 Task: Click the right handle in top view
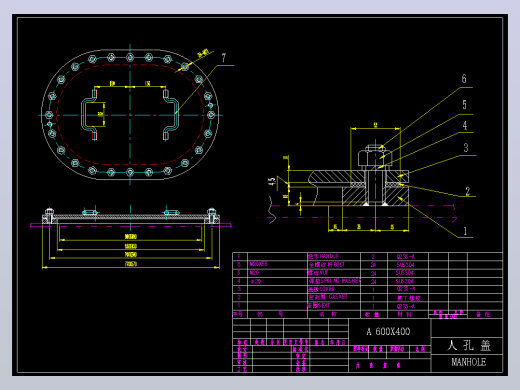(170, 113)
